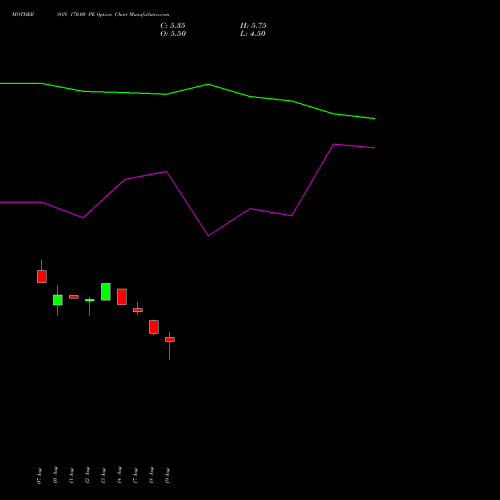Click the high value H: 5.75

(x=253, y=26)
